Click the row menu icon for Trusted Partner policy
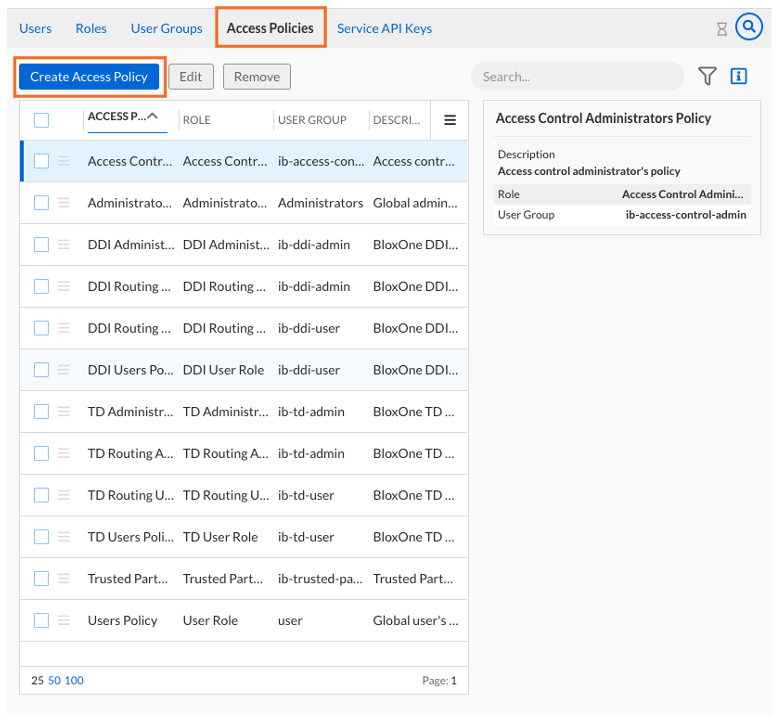The width and height of the screenshot is (778, 722). coord(64,578)
